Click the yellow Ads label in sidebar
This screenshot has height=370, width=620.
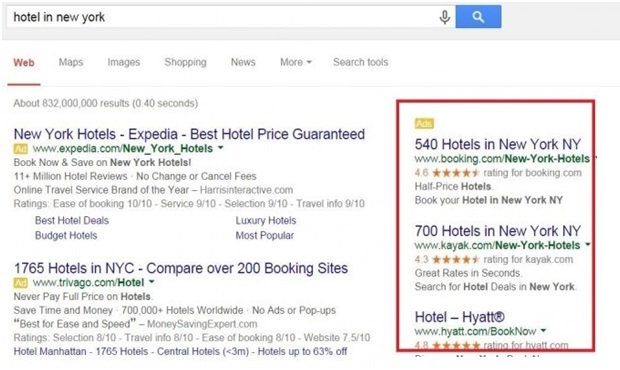pos(424,123)
